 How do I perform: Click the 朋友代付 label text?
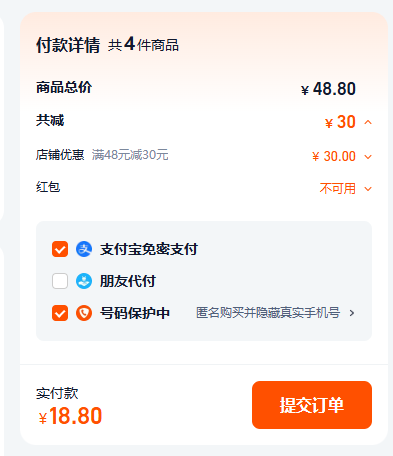pos(128,281)
